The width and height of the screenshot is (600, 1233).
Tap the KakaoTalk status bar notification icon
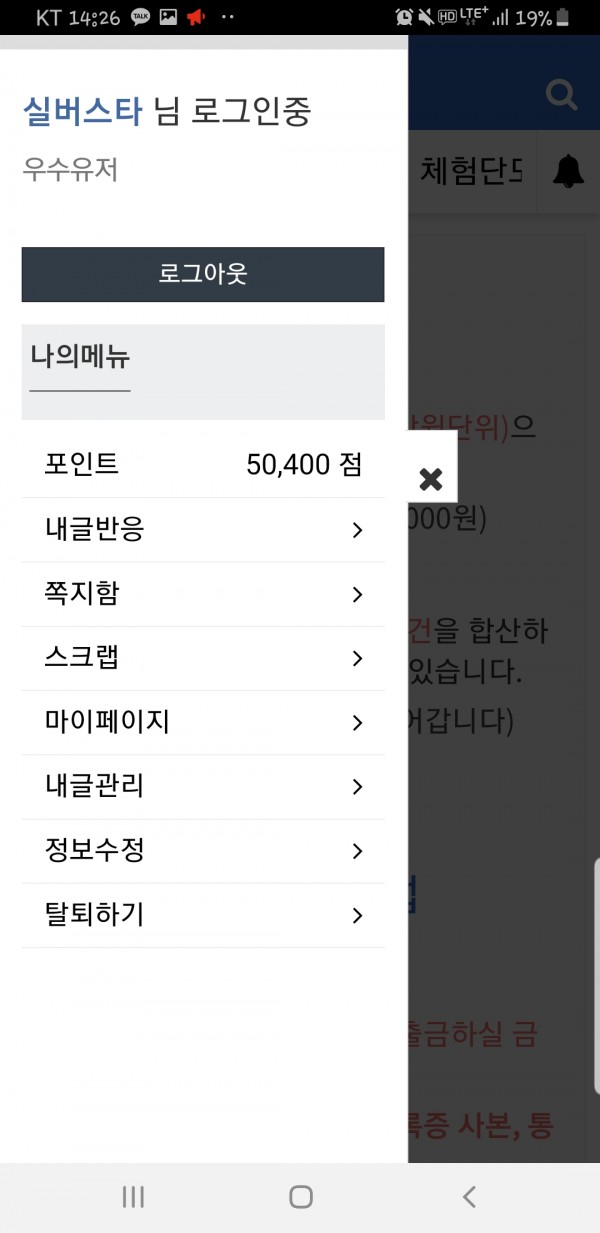pos(141,17)
